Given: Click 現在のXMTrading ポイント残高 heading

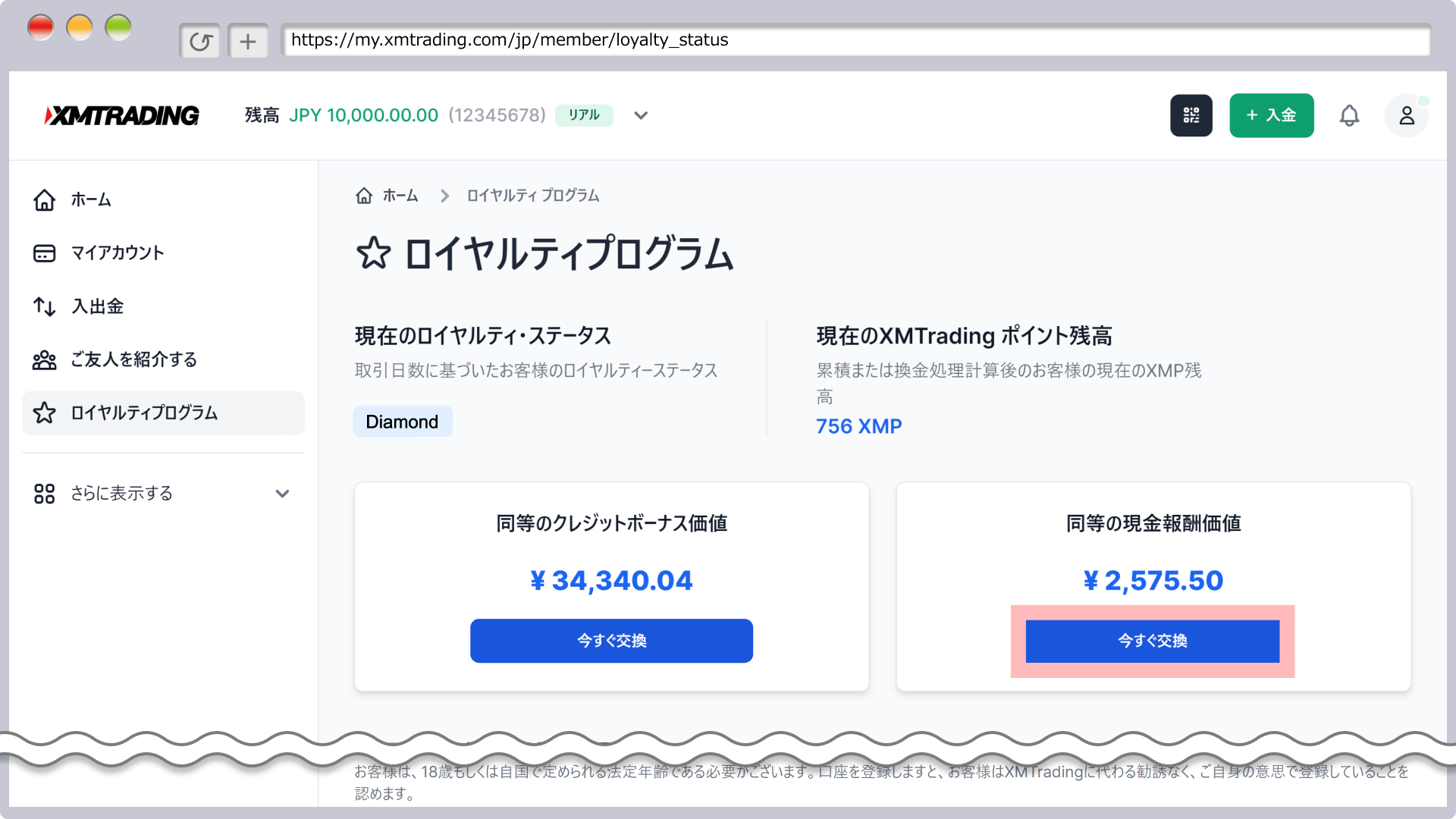Looking at the screenshot, I should click(x=964, y=336).
